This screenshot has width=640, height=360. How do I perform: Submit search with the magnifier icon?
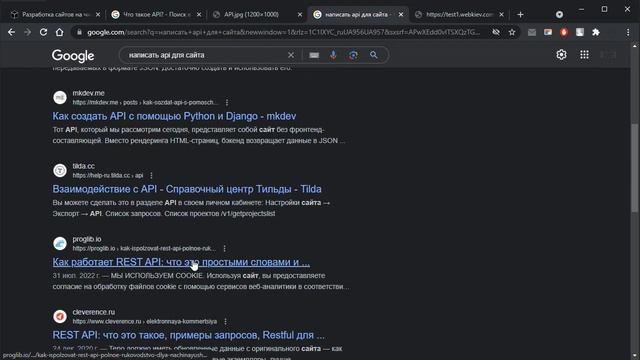point(373,55)
